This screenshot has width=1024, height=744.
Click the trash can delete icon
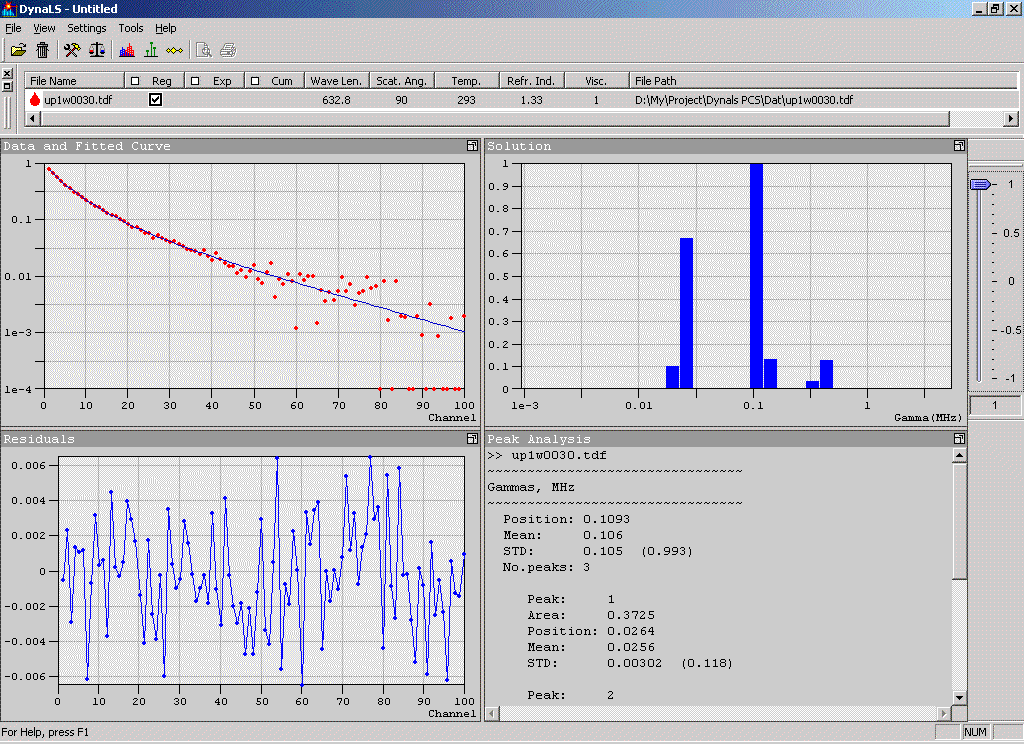(43, 50)
